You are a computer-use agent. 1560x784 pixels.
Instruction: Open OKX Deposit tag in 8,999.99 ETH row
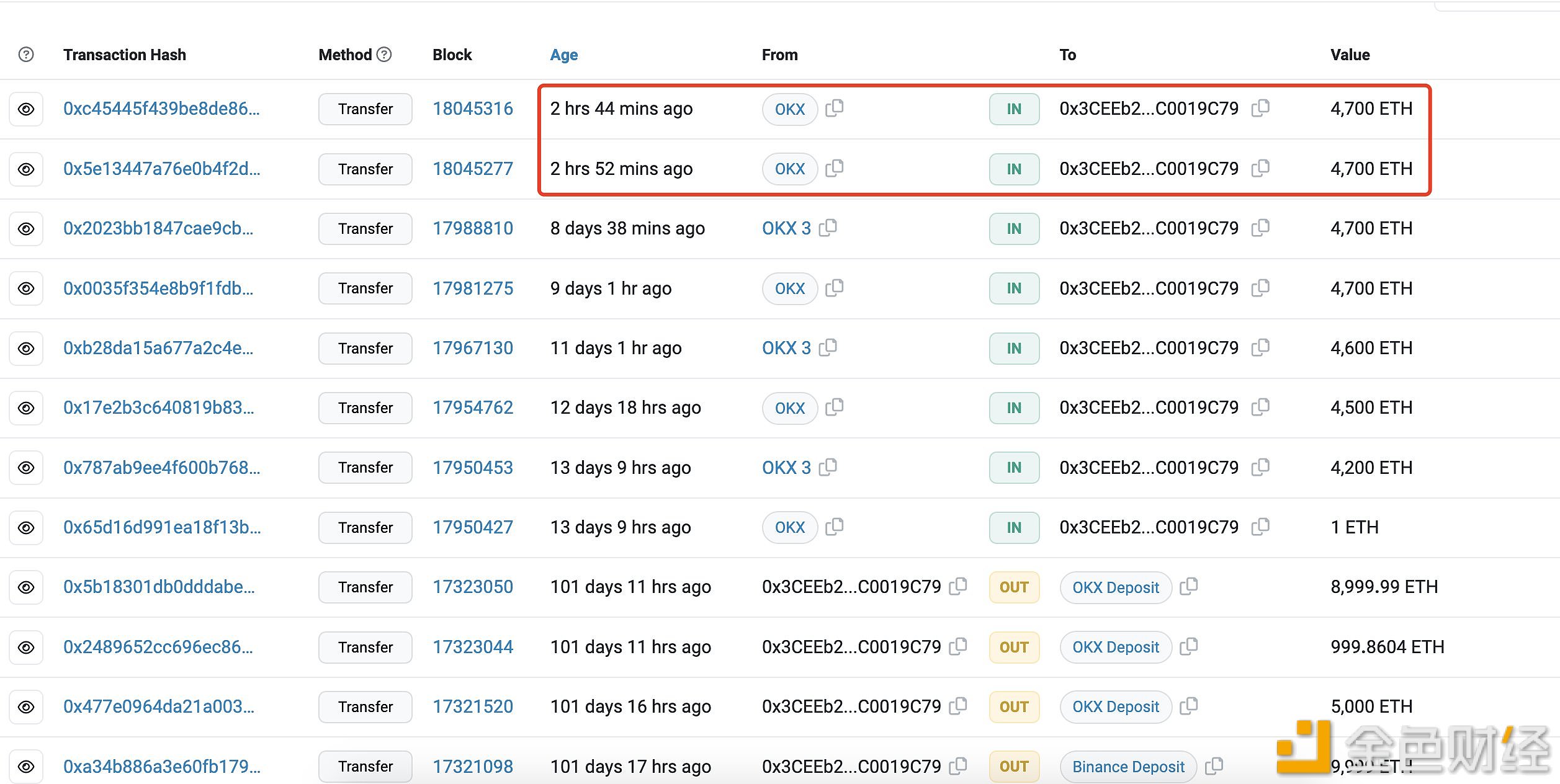1116,587
